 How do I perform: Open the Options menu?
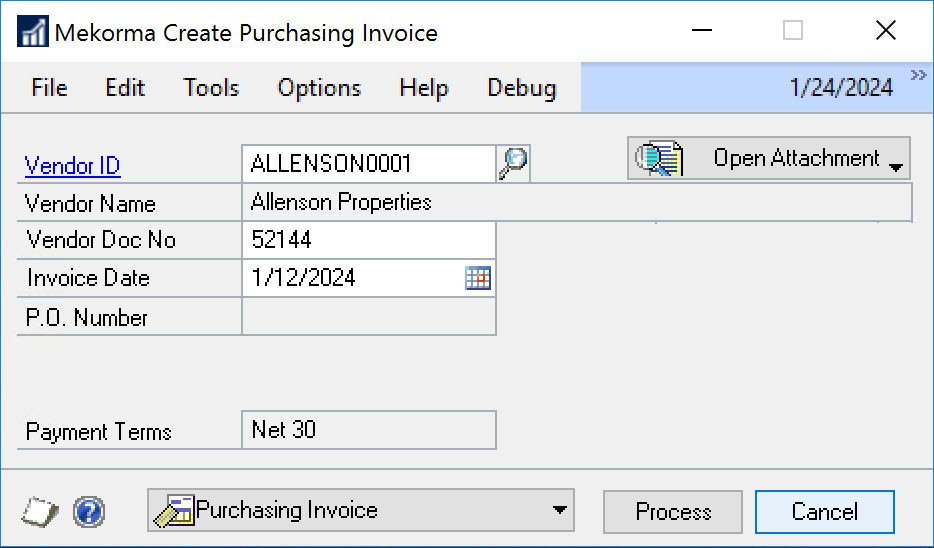[319, 88]
